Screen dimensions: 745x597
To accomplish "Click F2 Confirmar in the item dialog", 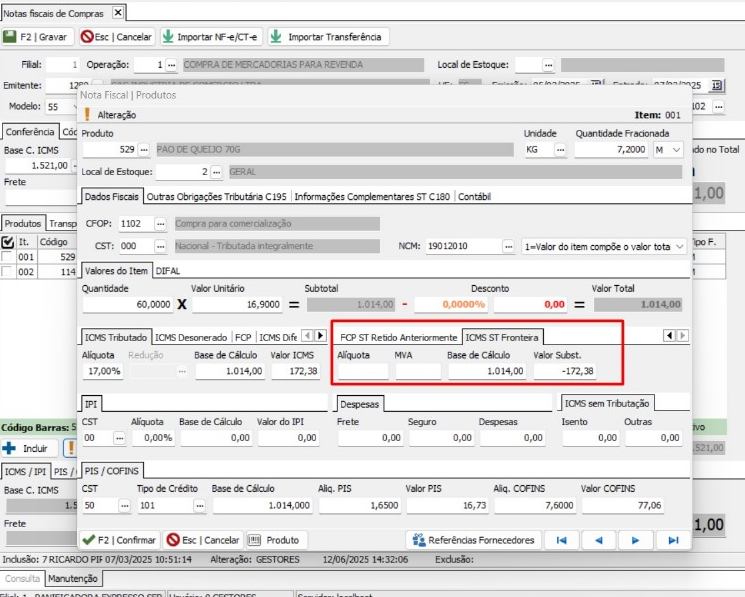I will (120, 540).
